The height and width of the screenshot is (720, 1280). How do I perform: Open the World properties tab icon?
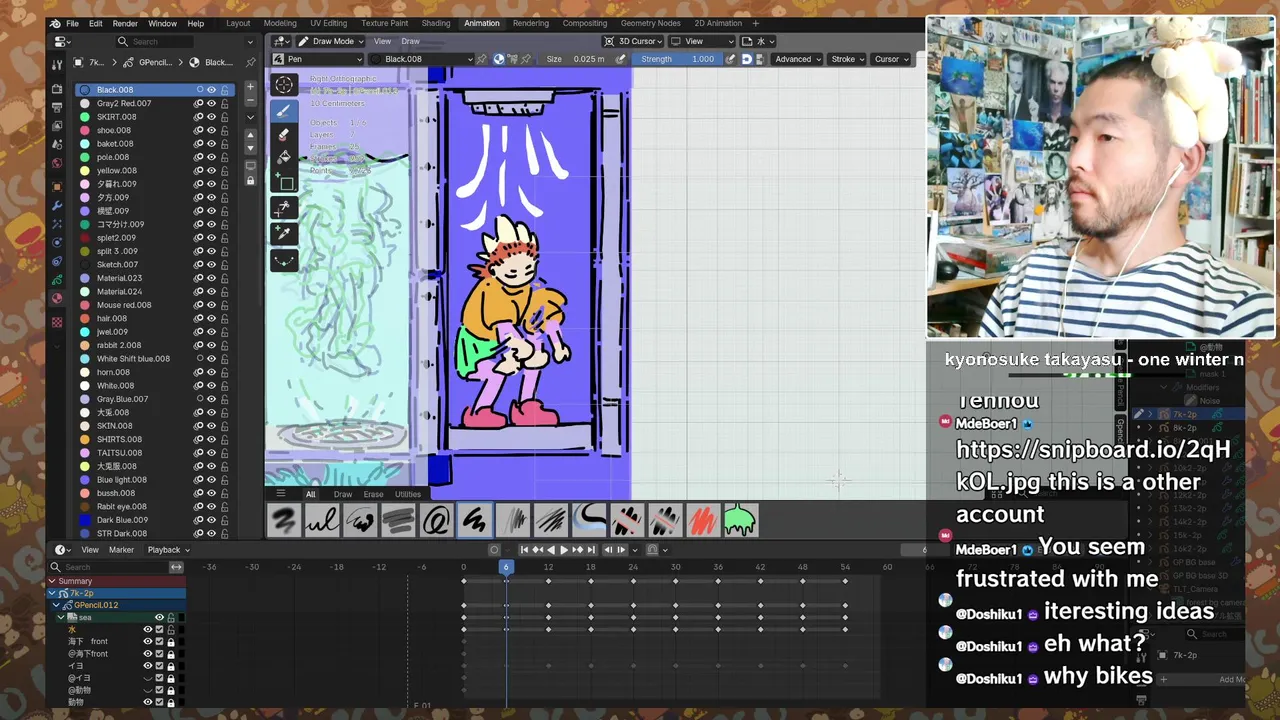tap(57, 163)
